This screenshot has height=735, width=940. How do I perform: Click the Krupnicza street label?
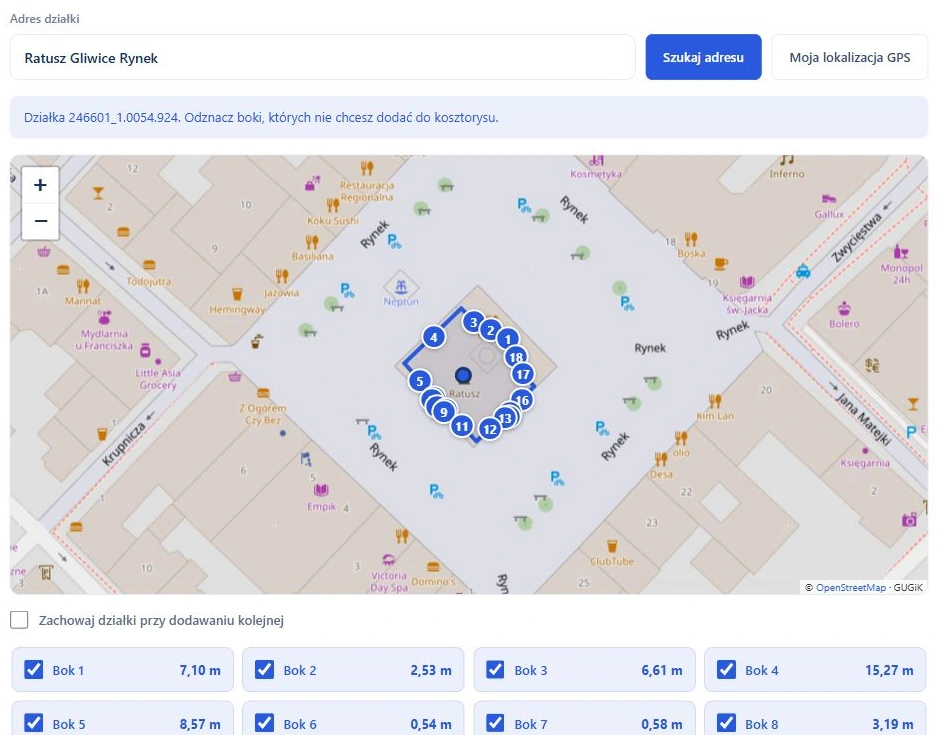pyautogui.click(x=123, y=444)
